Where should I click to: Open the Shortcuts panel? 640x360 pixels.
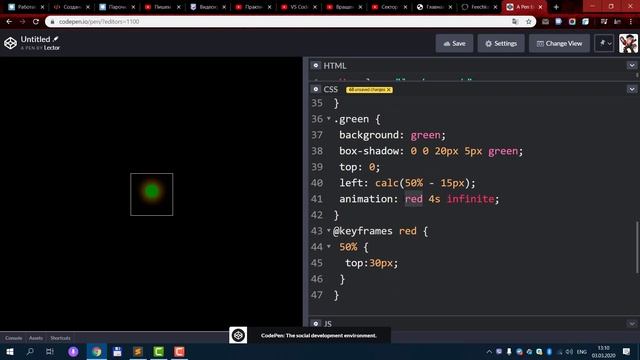[60, 338]
